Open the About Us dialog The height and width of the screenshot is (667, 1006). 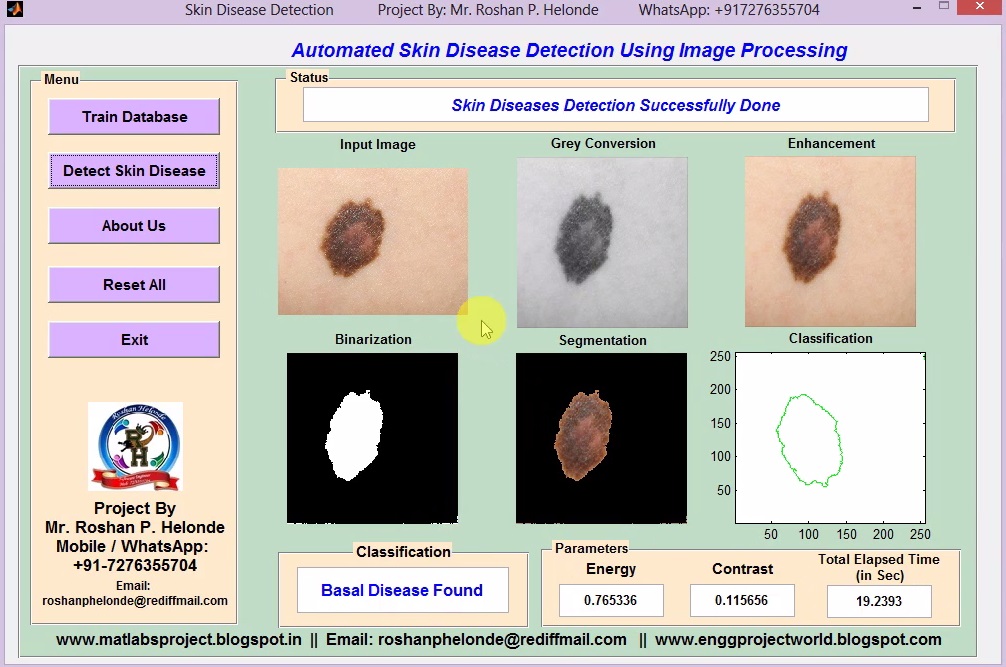[134, 226]
